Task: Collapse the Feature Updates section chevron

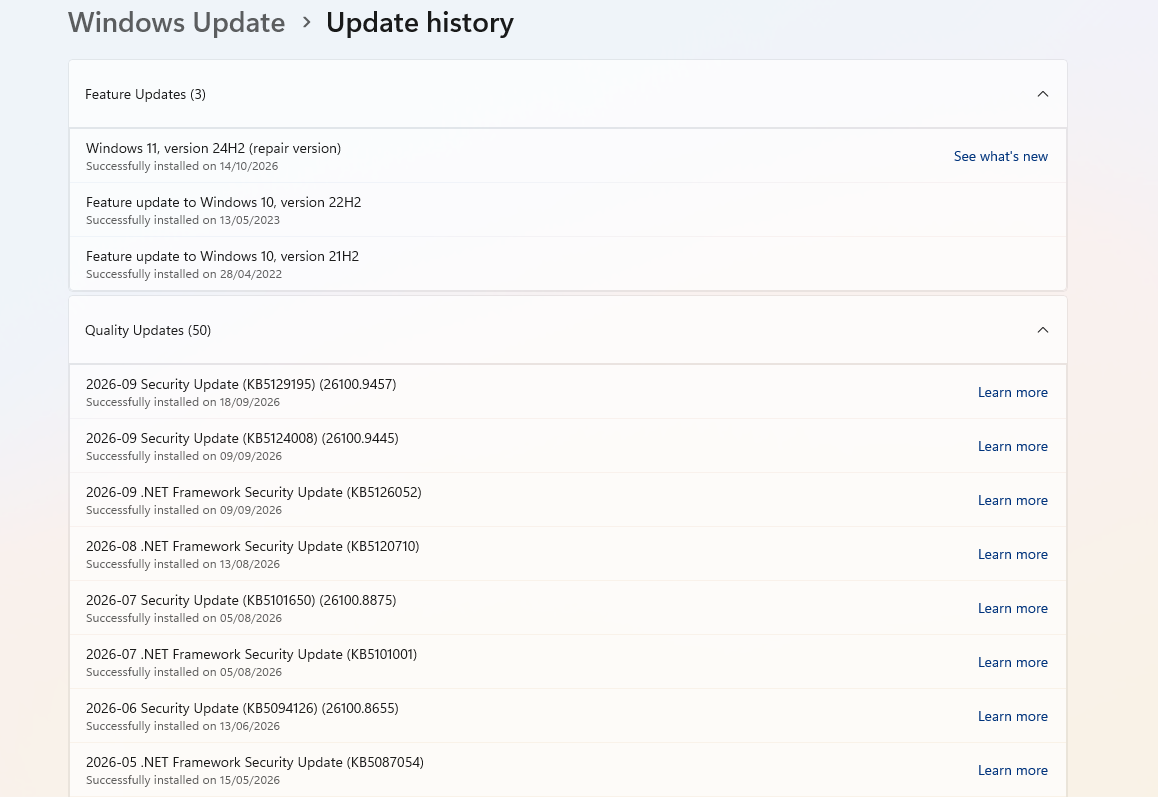Action: (x=1043, y=94)
